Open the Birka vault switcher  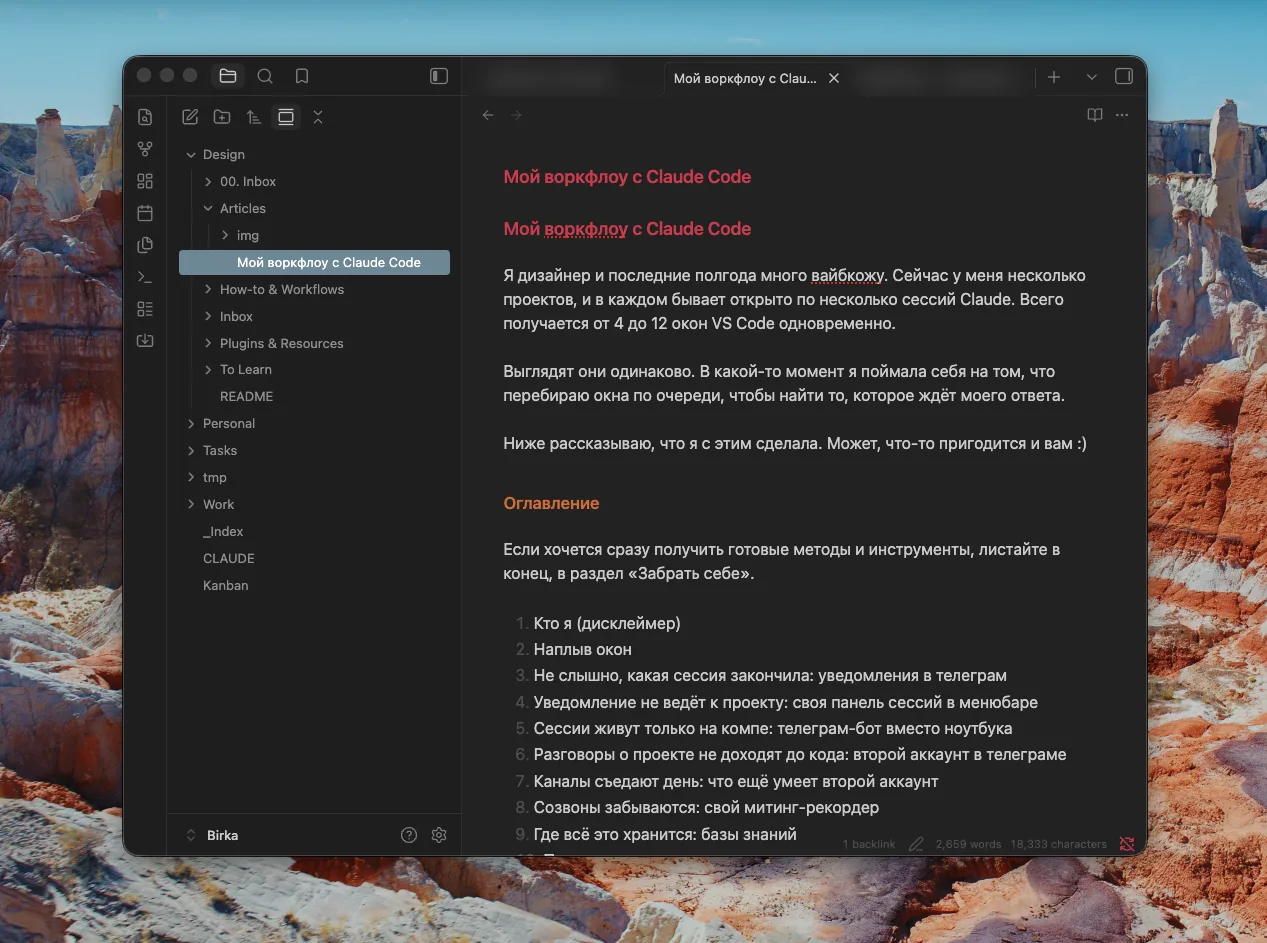click(x=214, y=835)
